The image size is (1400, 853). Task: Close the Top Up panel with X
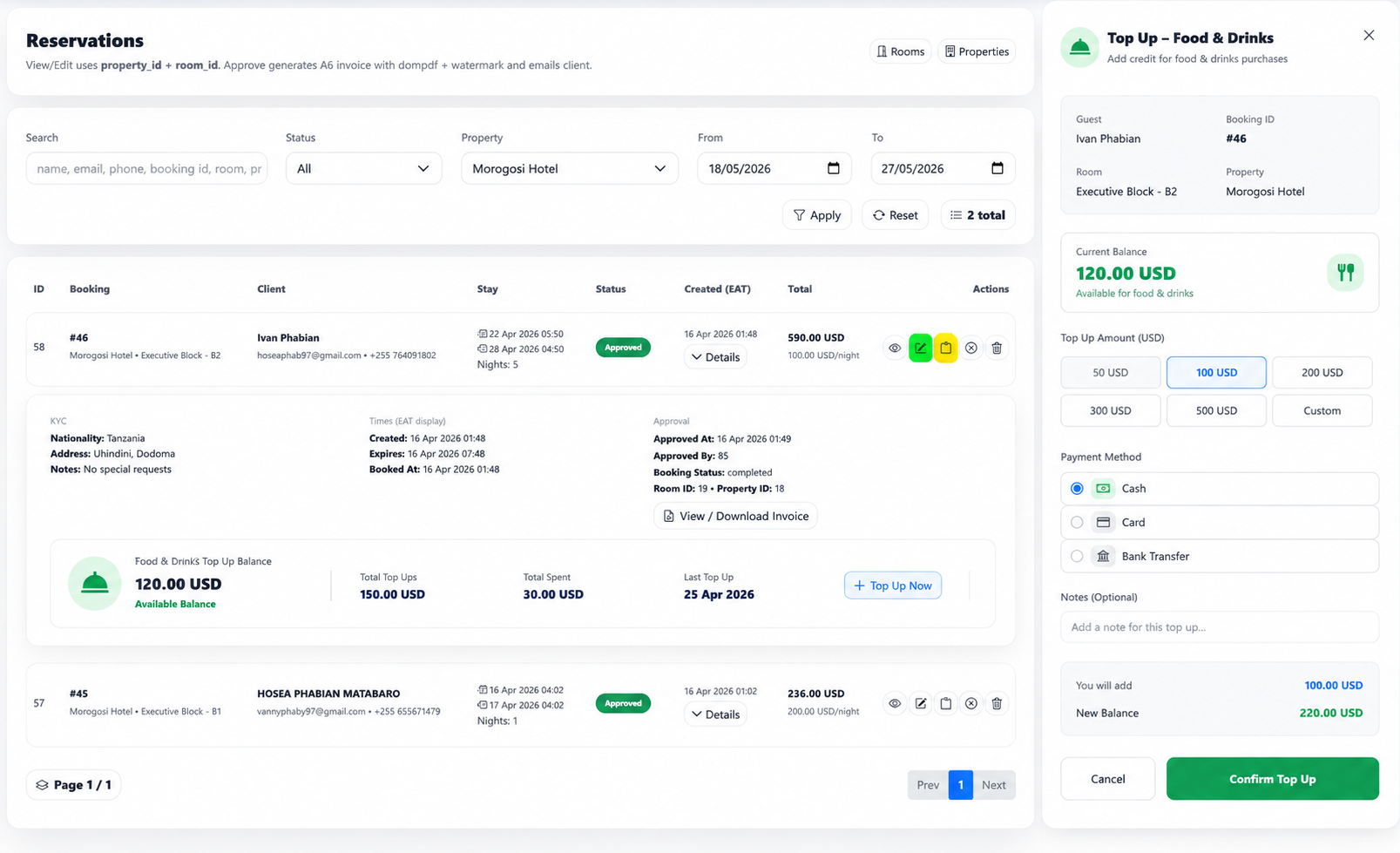[x=1369, y=36]
